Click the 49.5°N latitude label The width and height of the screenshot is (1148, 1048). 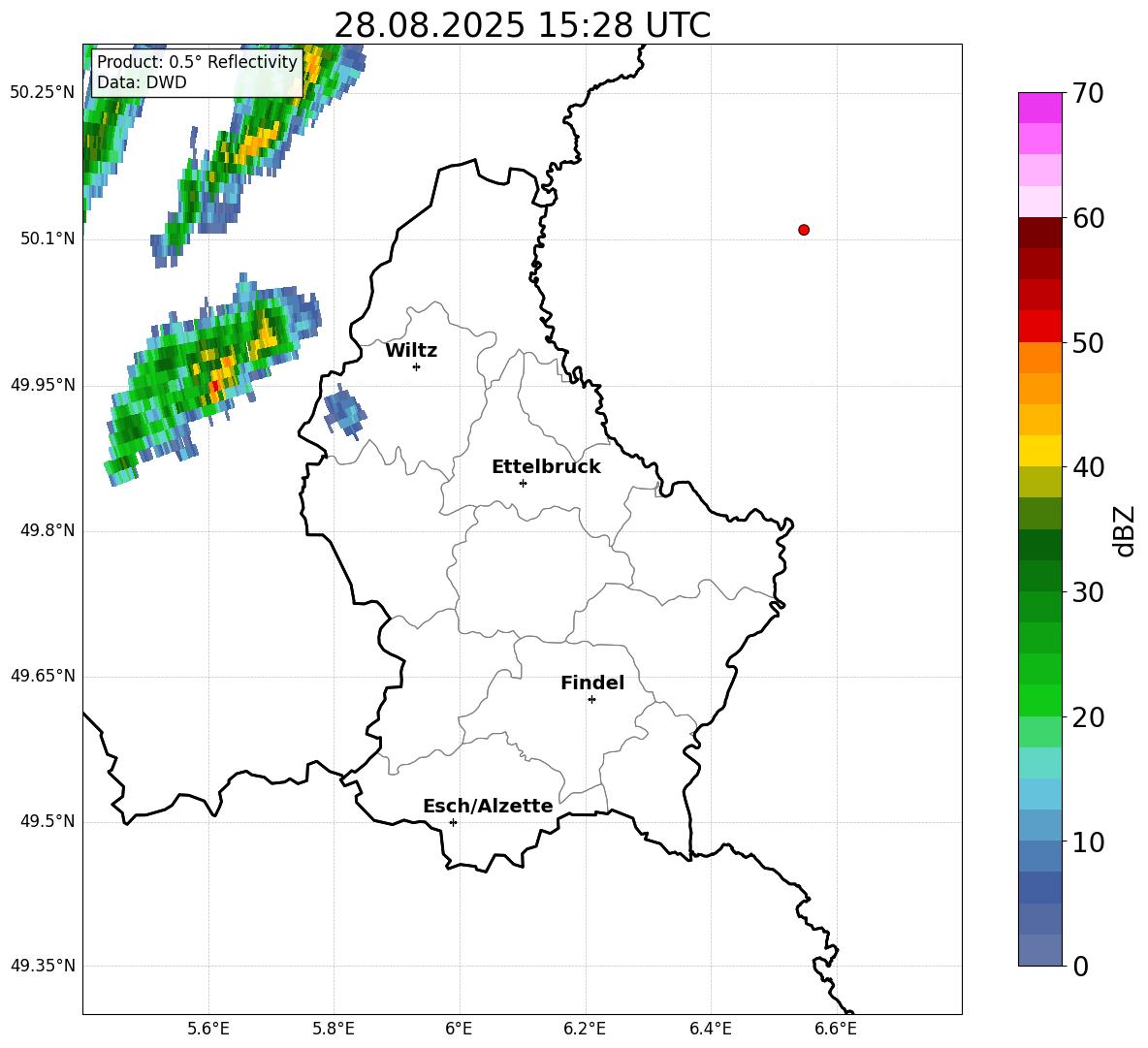point(48,821)
